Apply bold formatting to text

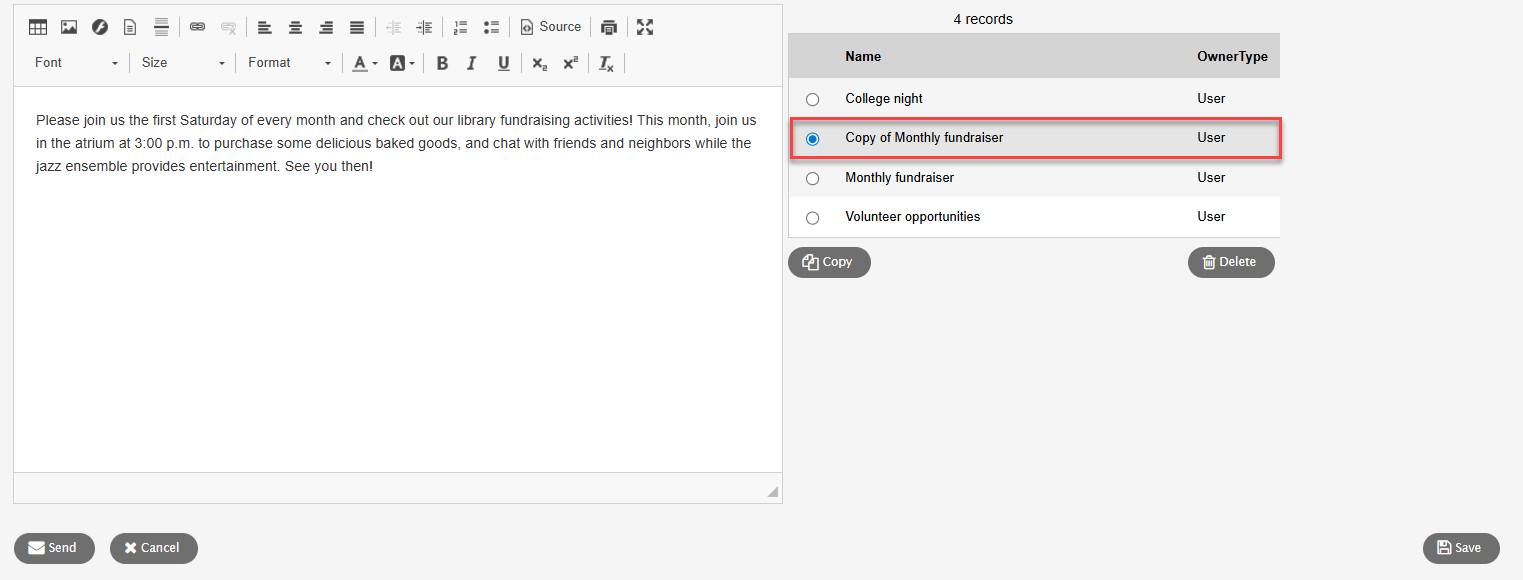pos(442,62)
